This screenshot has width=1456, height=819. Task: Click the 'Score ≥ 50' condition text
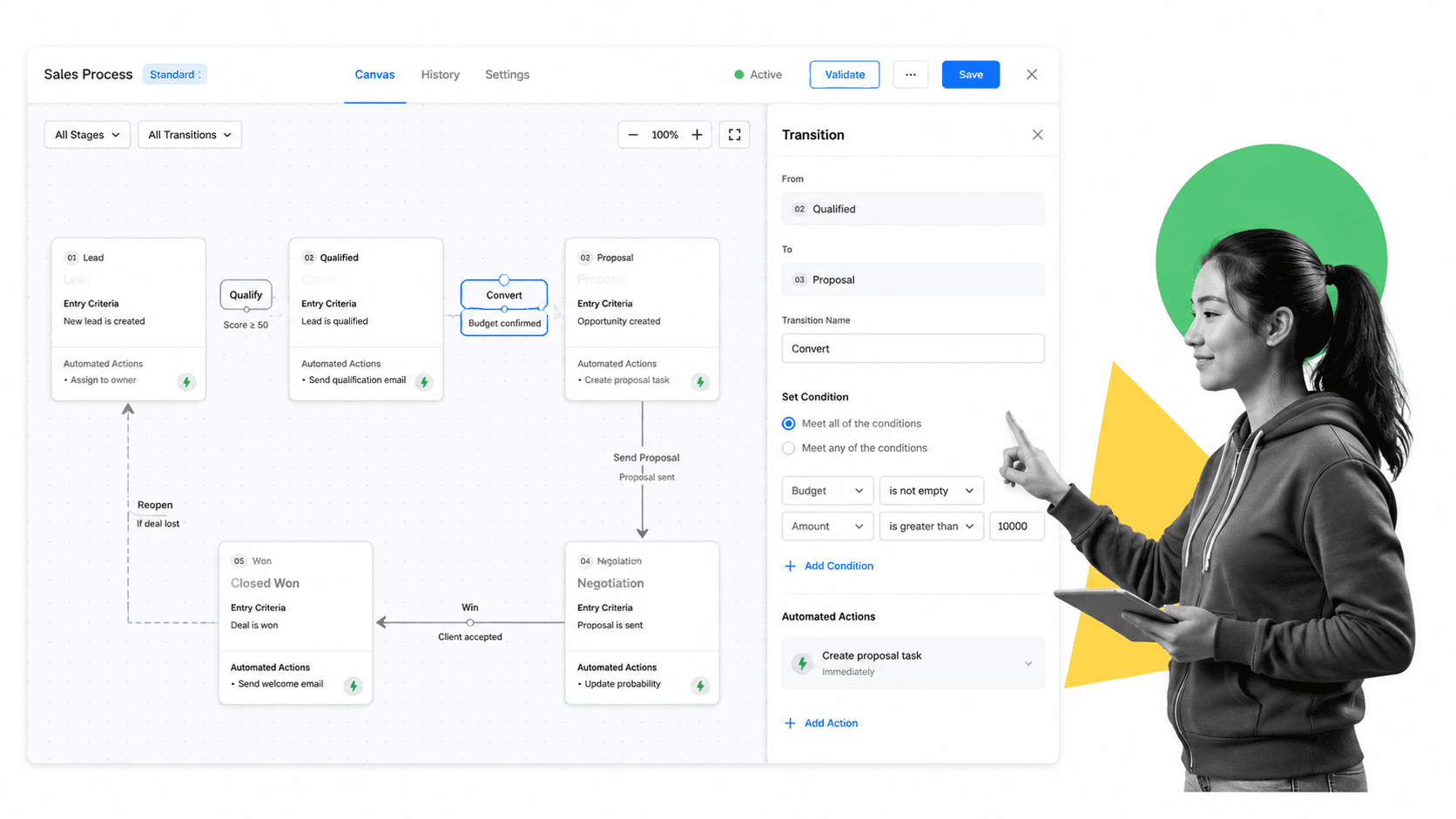pyautogui.click(x=246, y=326)
